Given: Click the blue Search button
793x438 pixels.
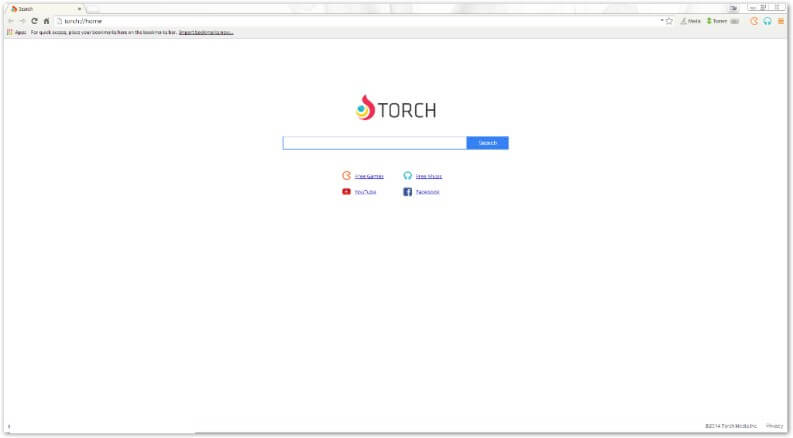Looking at the screenshot, I should 488,143.
